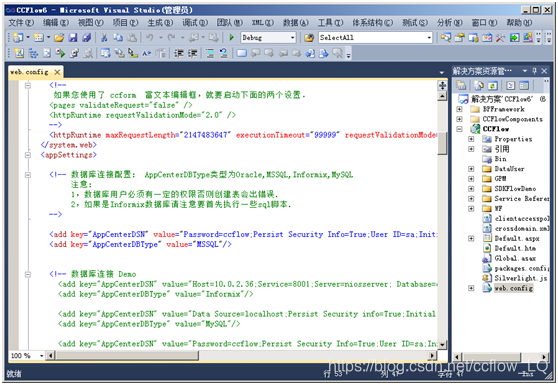Select the Bin folder in tree
Screen dimensions: 558x385
click(500, 159)
